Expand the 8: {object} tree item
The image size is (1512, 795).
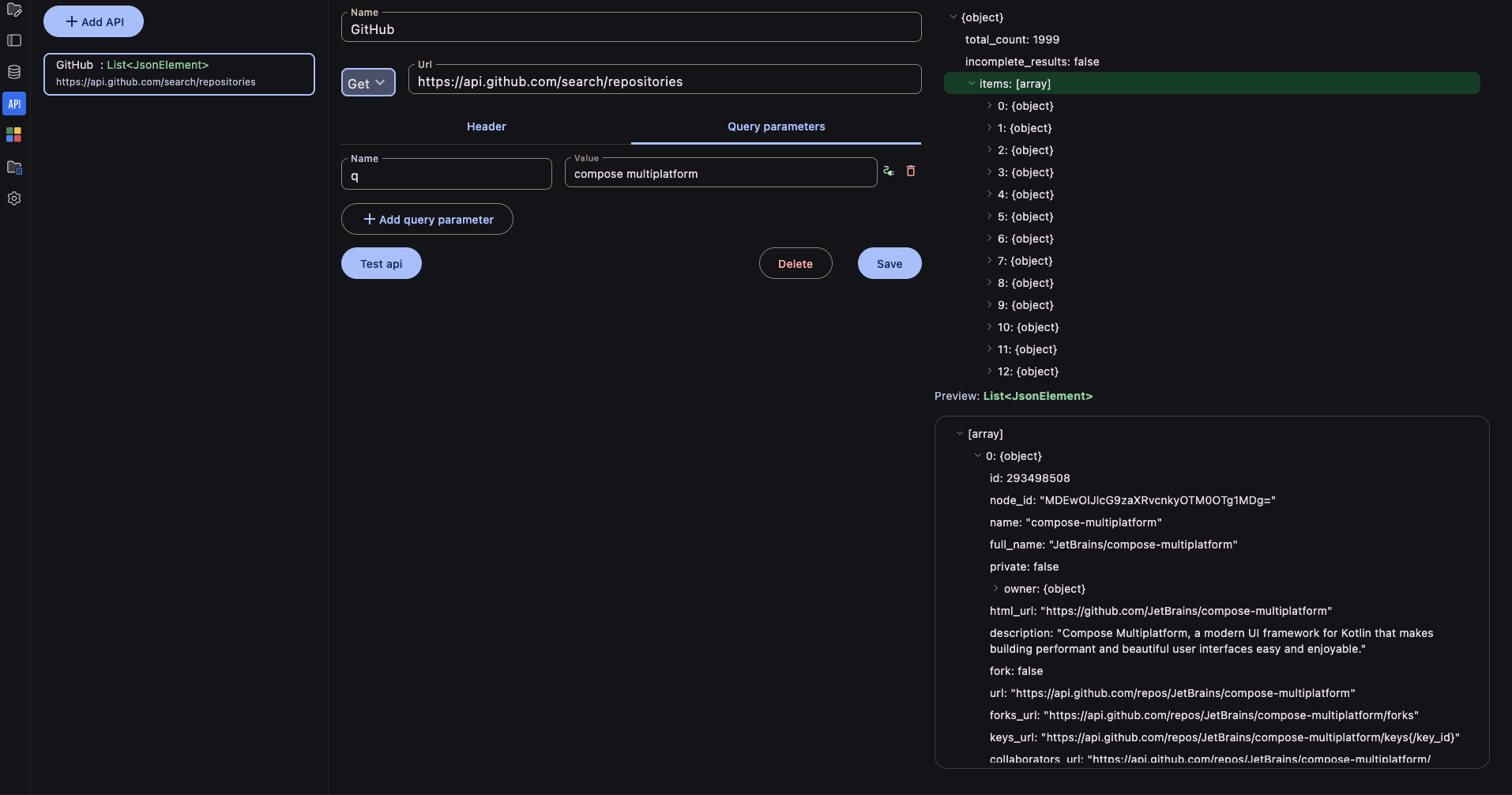(x=989, y=283)
